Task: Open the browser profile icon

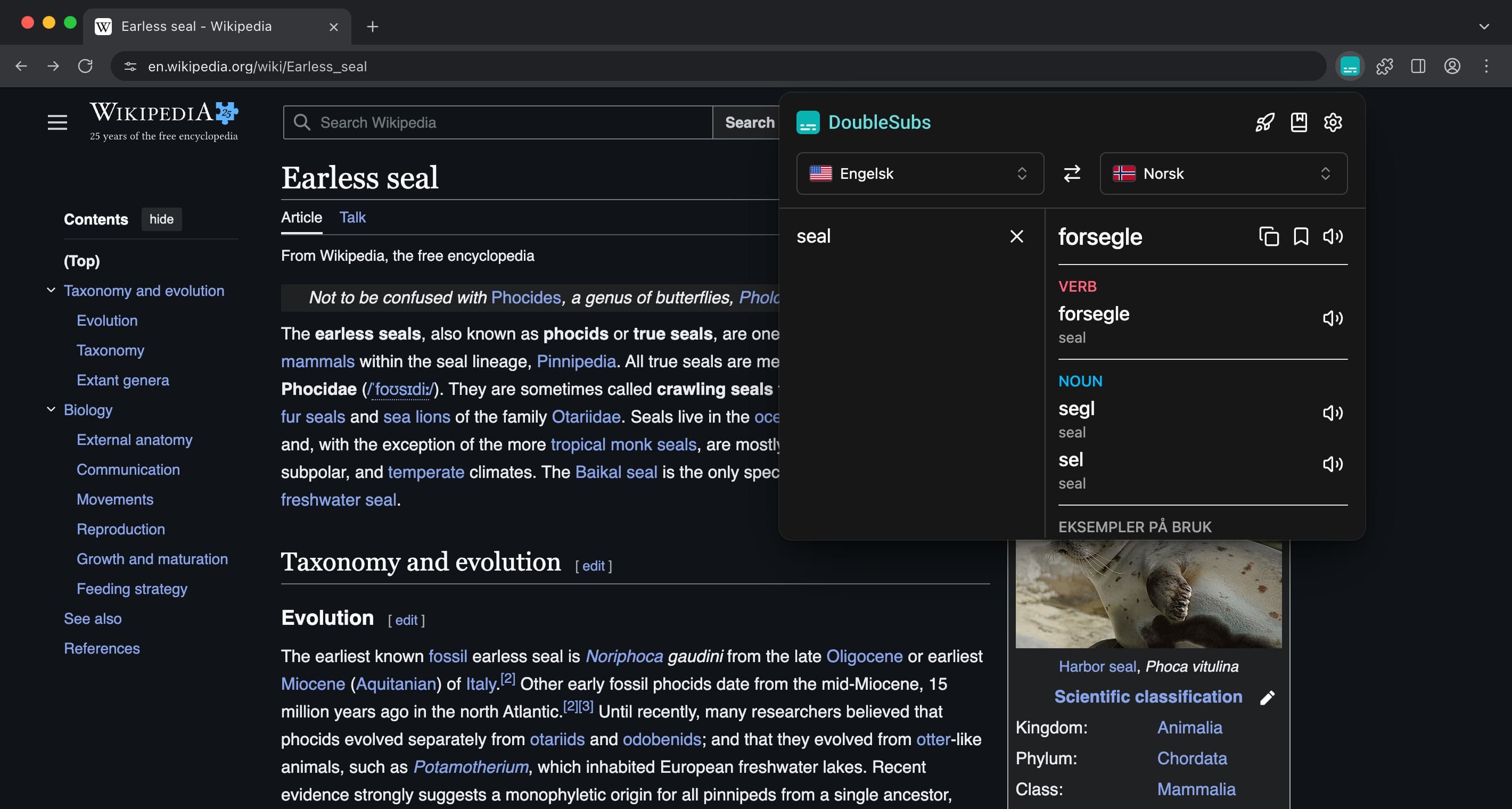Action: point(1452,67)
